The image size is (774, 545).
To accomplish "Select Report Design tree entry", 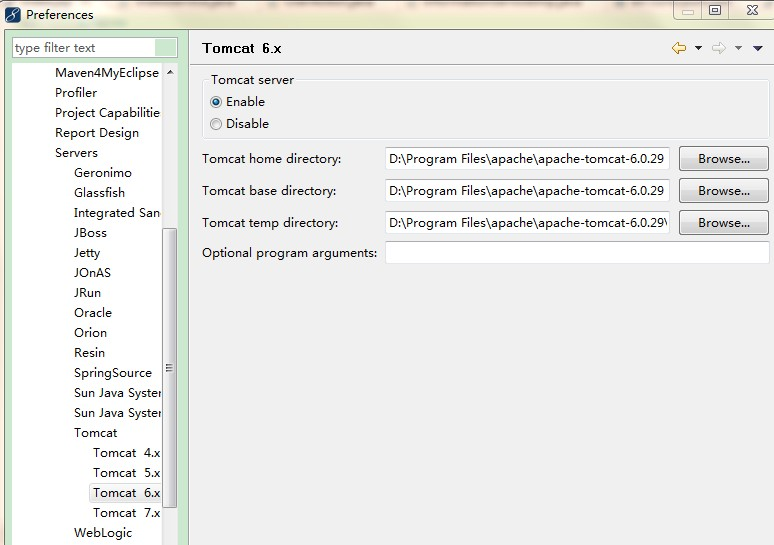I will (x=97, y=133).
